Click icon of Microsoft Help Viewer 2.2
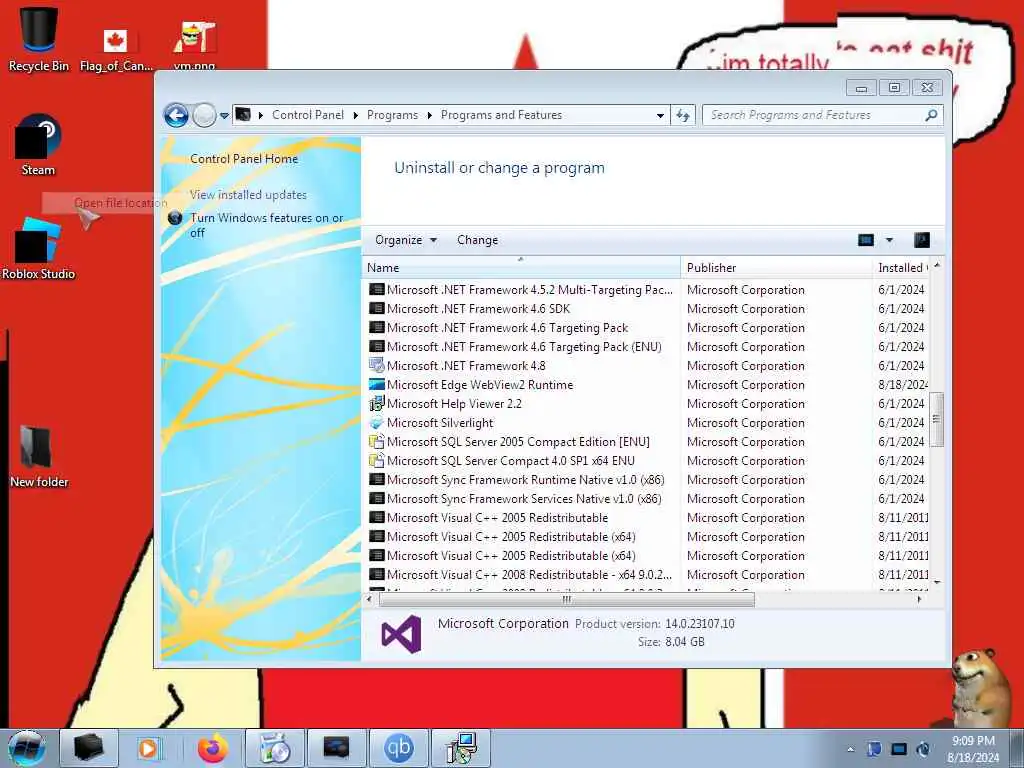 tap(376, 404)
